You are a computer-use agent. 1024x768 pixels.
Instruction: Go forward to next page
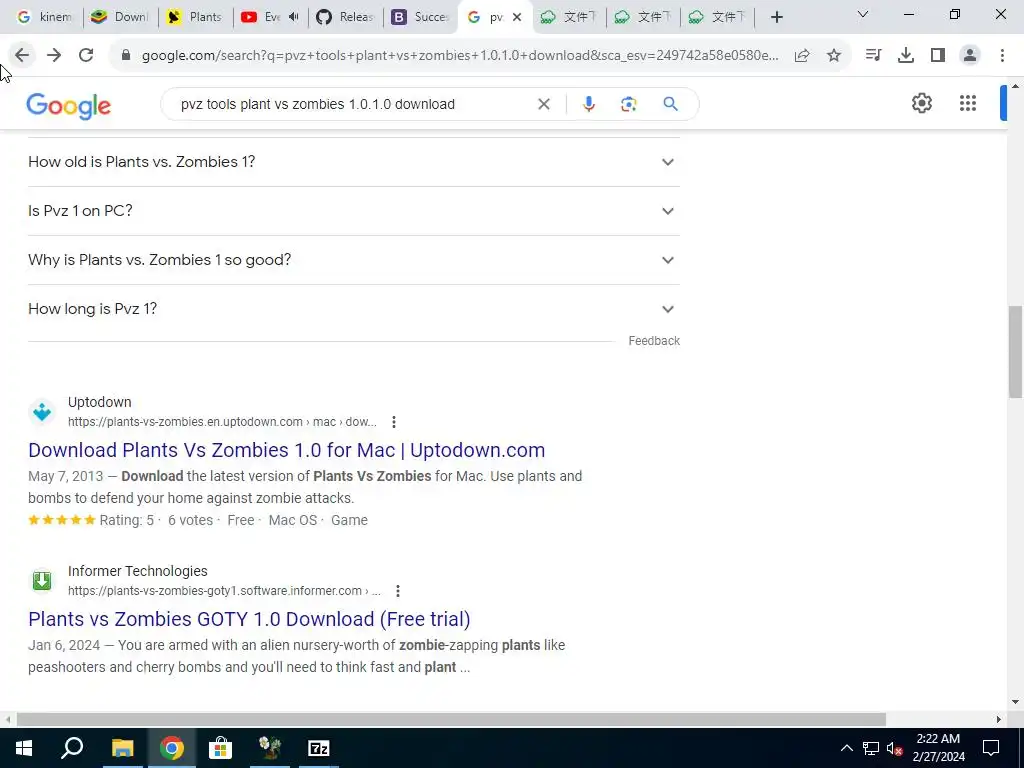pos(54,56)
